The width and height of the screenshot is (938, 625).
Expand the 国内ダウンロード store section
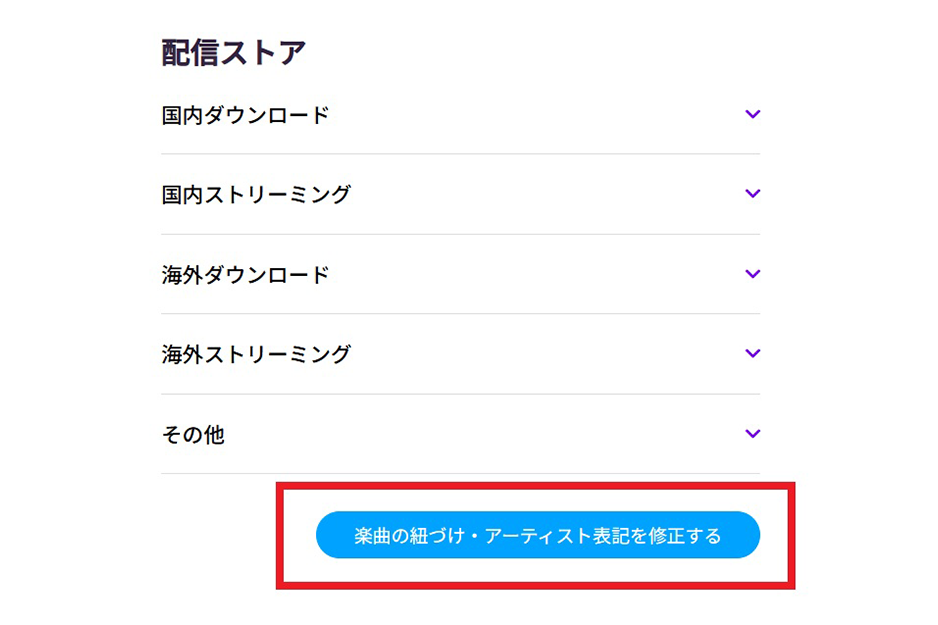tap(460, 115)
